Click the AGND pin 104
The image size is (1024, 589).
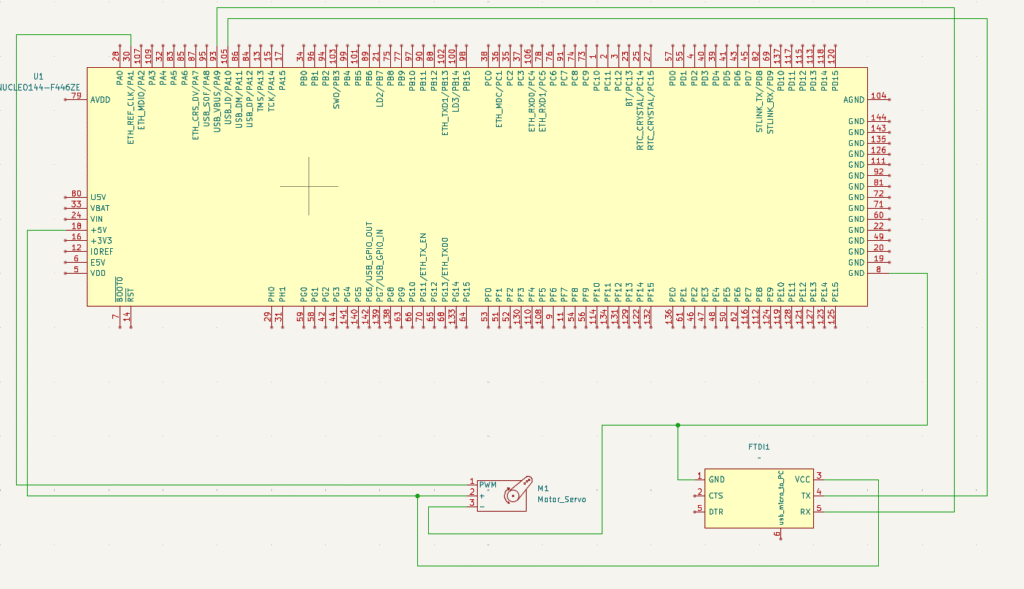coord(878,98)
